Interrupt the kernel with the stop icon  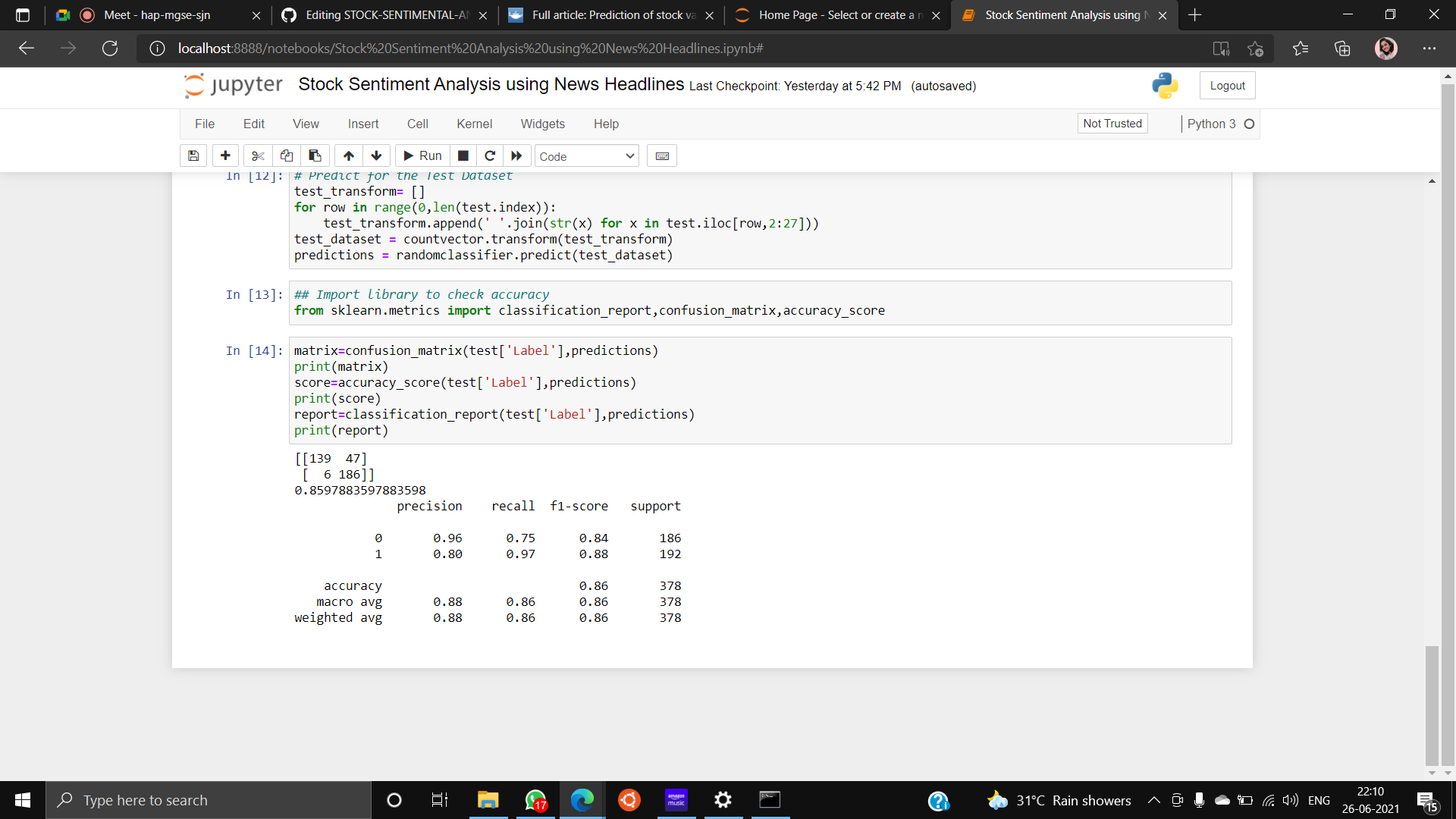click(463, 155)
